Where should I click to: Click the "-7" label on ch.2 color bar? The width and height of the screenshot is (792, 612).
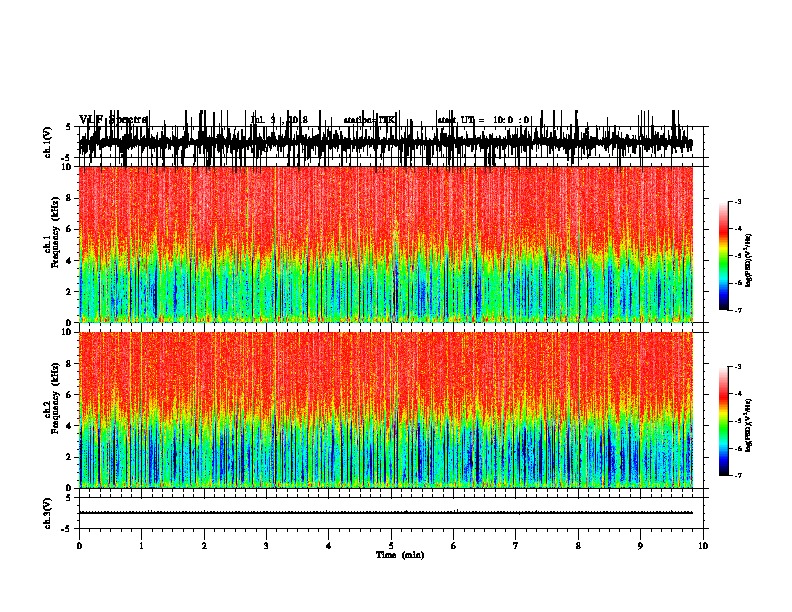737,476
